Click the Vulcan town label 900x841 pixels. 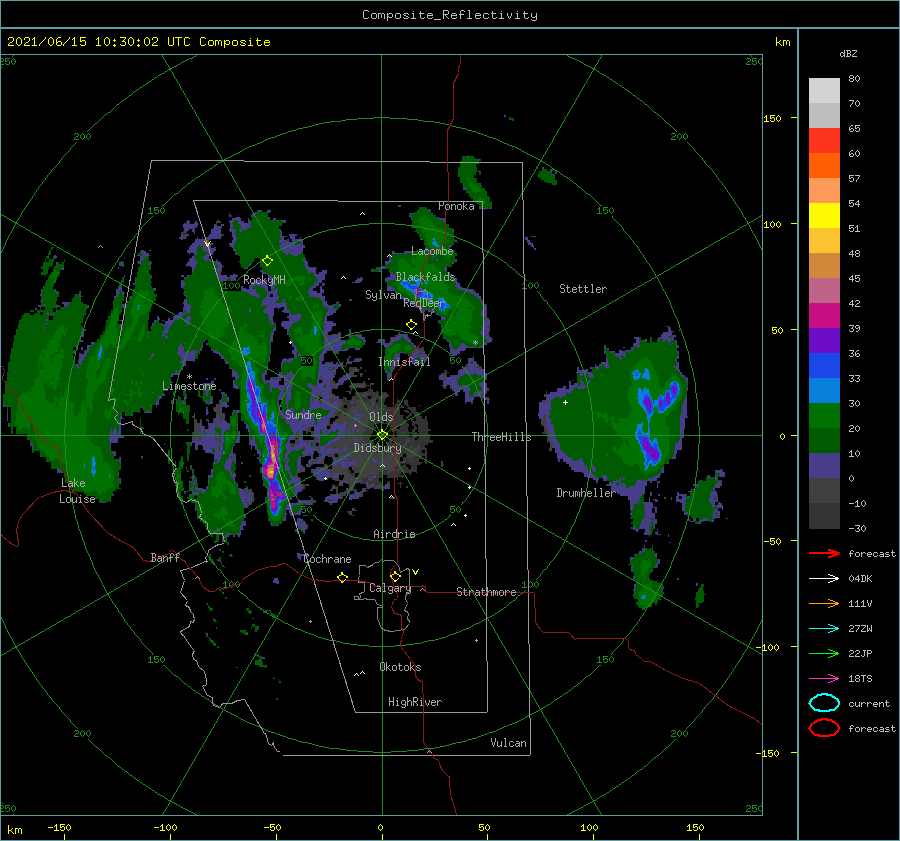[x=509, y=743]
